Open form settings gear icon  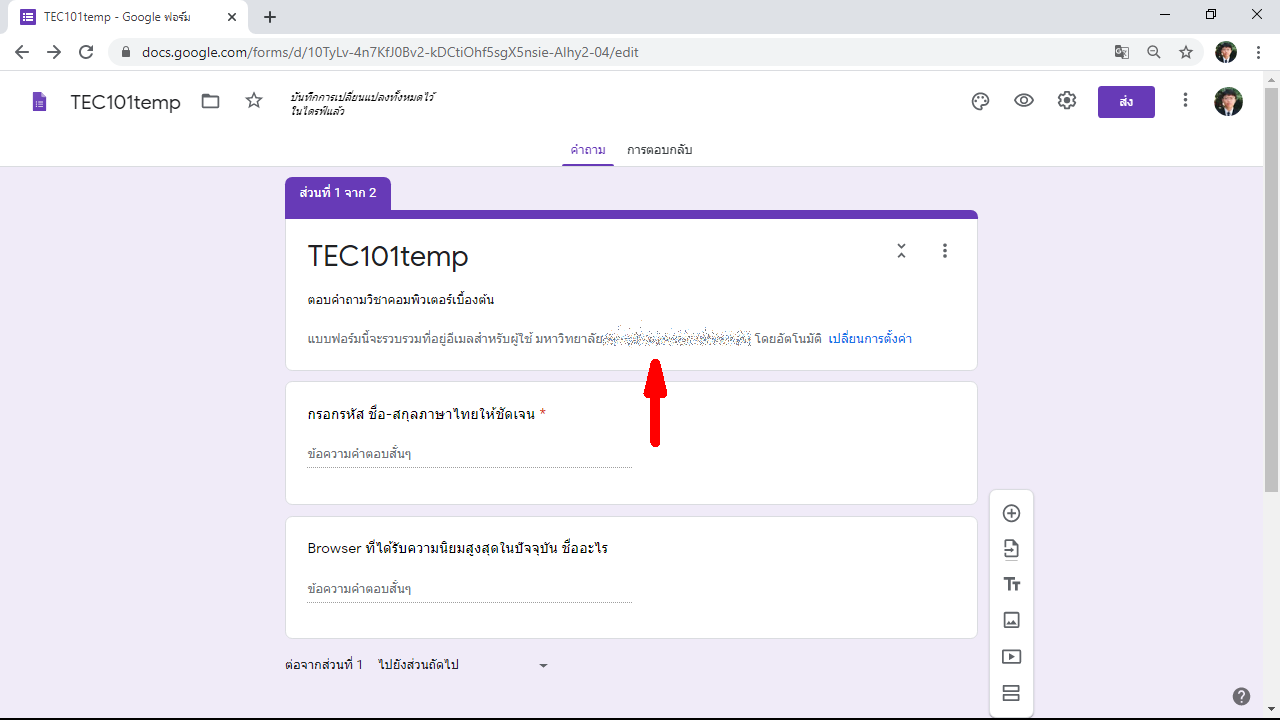1067,101
